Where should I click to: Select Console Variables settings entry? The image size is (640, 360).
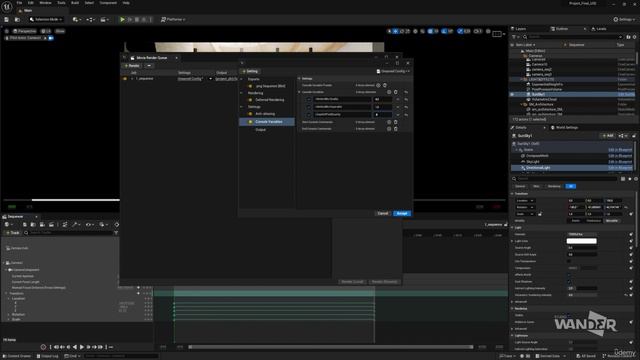(267, 122)
